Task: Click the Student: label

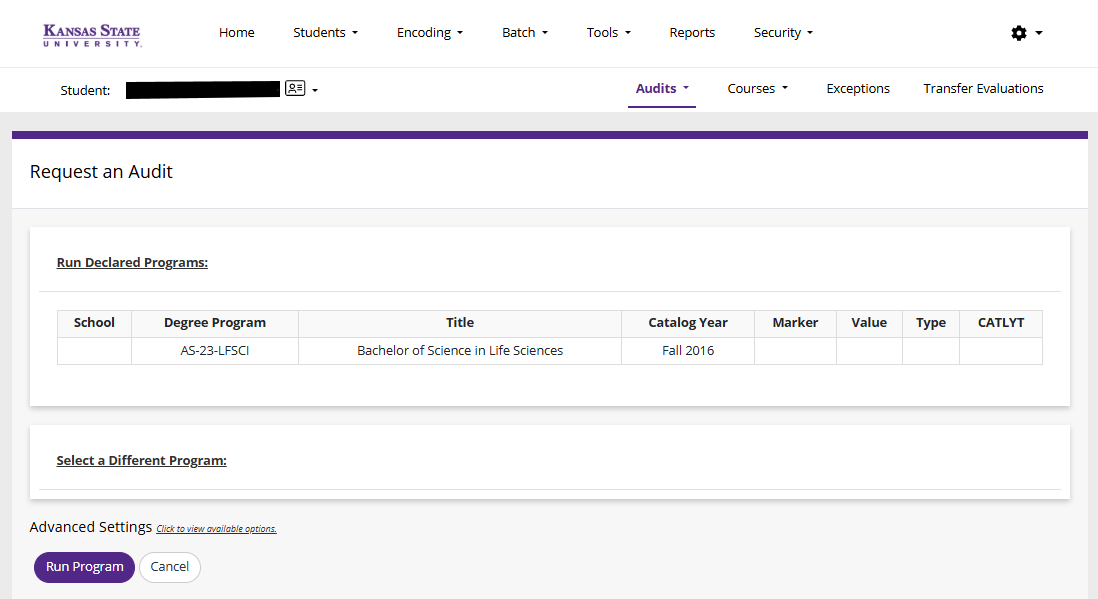Action: [x=85, y=90]
